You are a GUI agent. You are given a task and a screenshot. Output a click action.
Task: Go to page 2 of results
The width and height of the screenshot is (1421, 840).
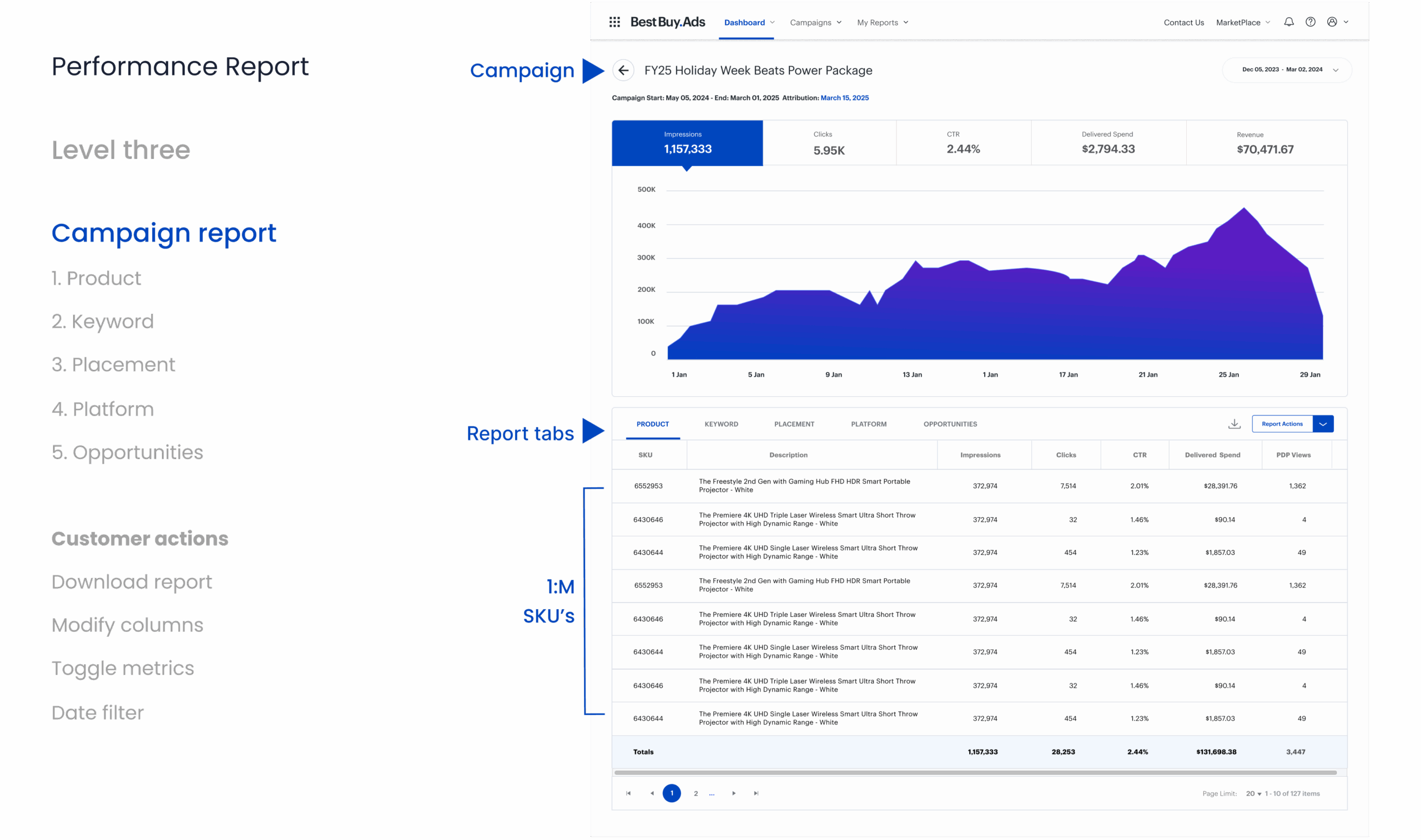tap(695, 793)
